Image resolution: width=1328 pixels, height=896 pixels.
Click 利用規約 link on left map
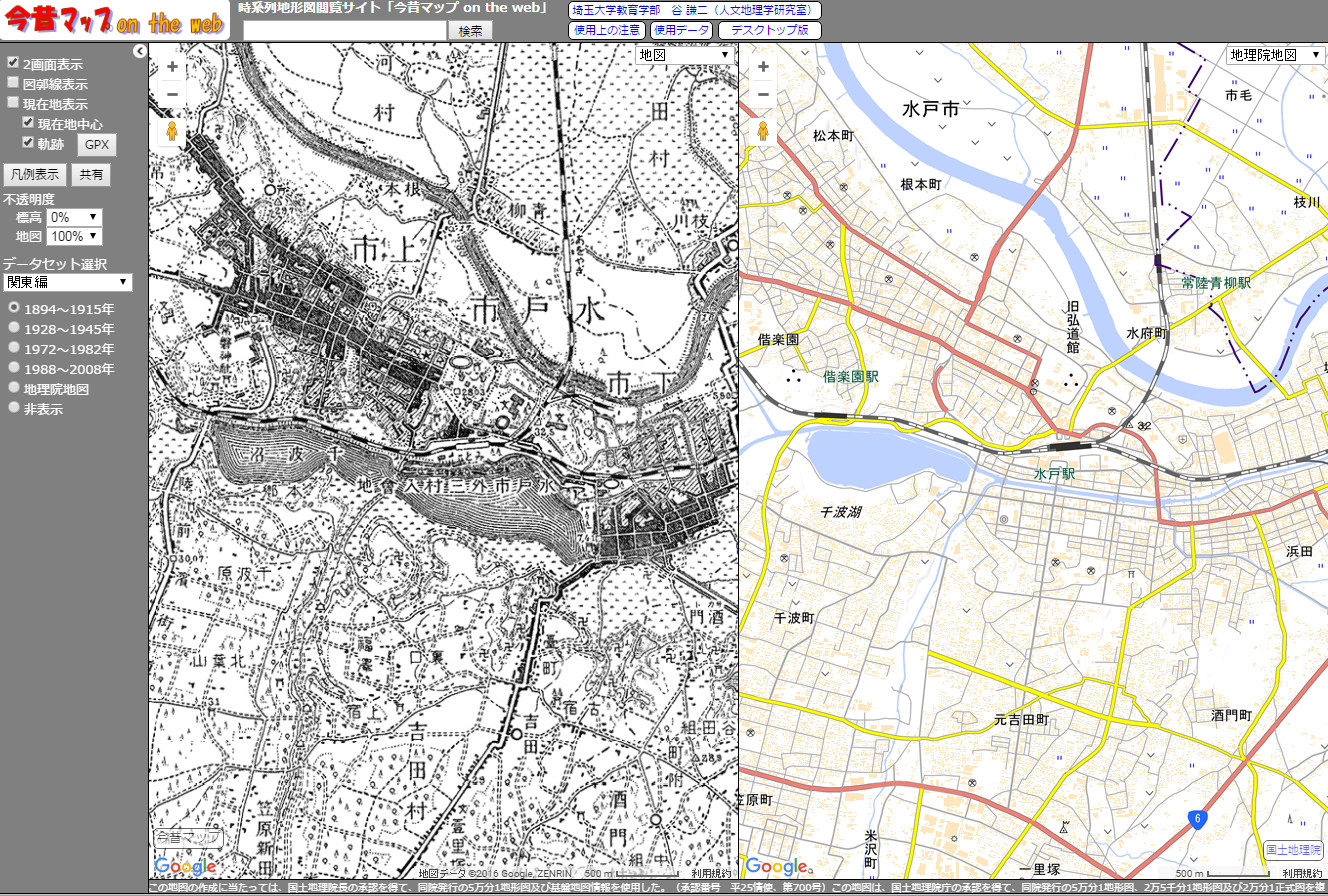coord(712,873)
